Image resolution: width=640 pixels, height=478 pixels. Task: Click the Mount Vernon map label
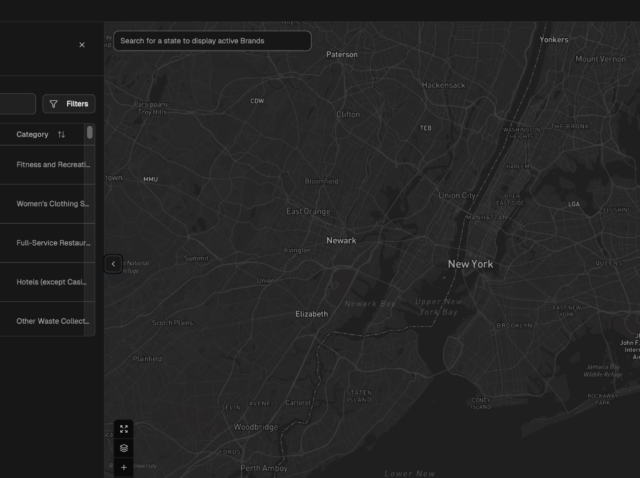pos(600,59)
